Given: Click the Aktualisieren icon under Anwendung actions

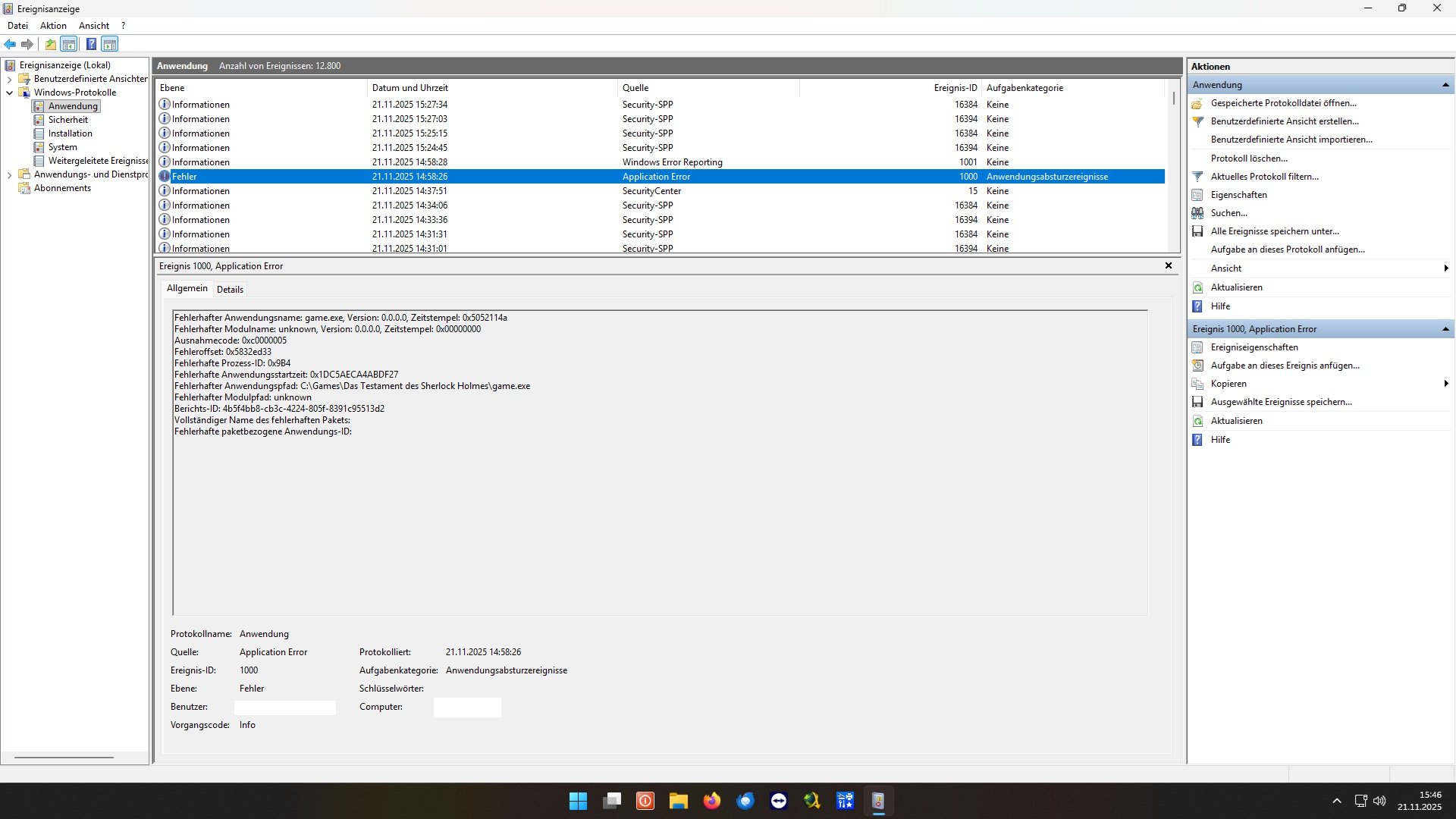Looking at the screenshot, I should click(1197, 287).
